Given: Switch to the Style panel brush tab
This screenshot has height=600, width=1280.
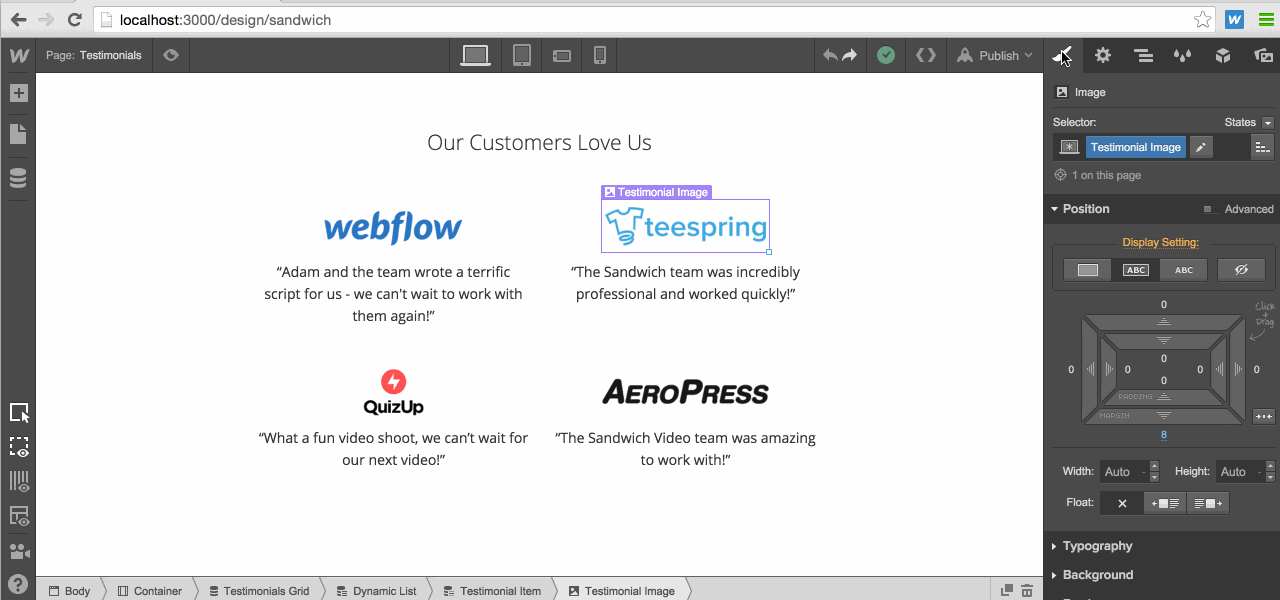Looking at the screenshot, I should [x=1063, y=56].
